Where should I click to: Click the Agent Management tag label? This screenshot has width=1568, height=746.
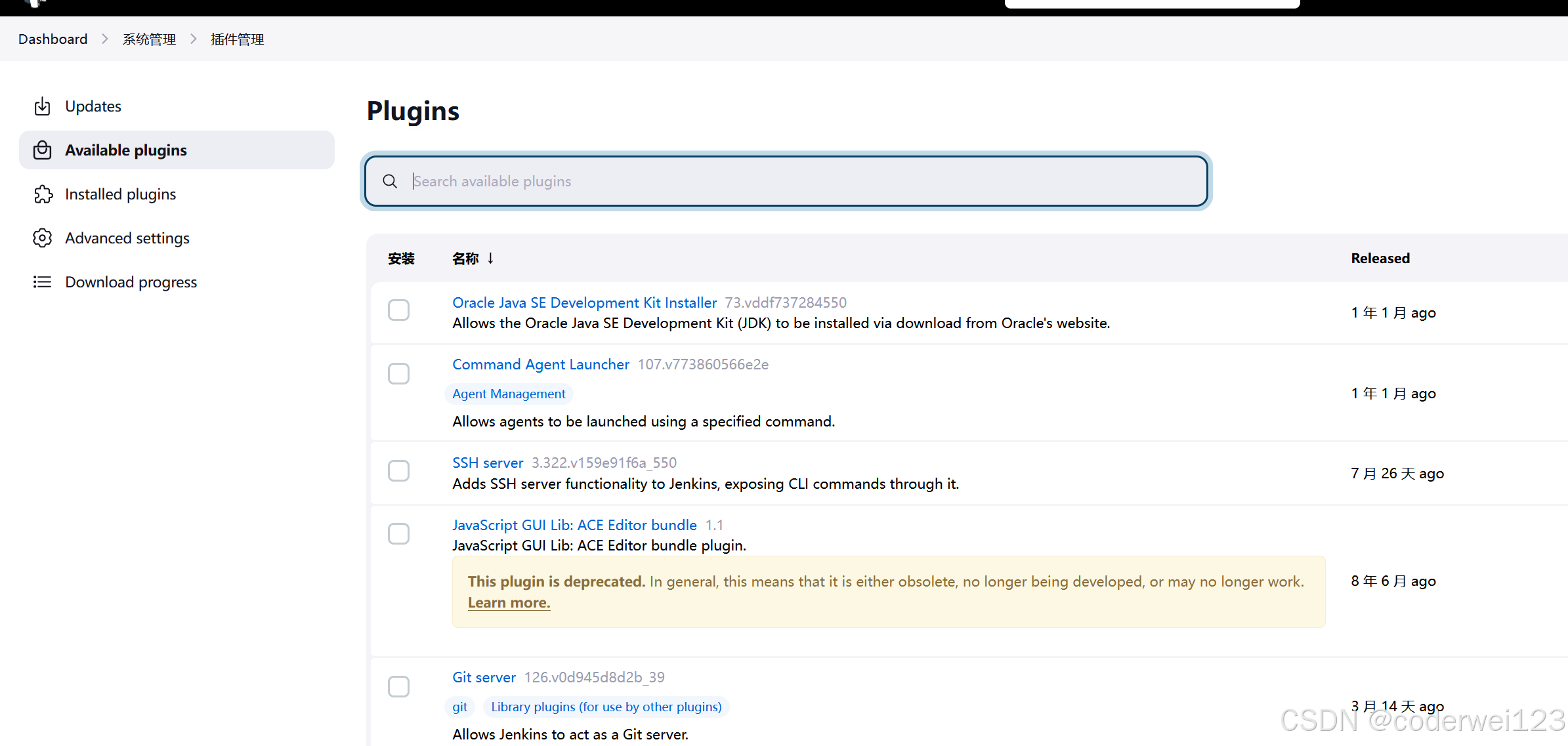click(x=509, y=394)
